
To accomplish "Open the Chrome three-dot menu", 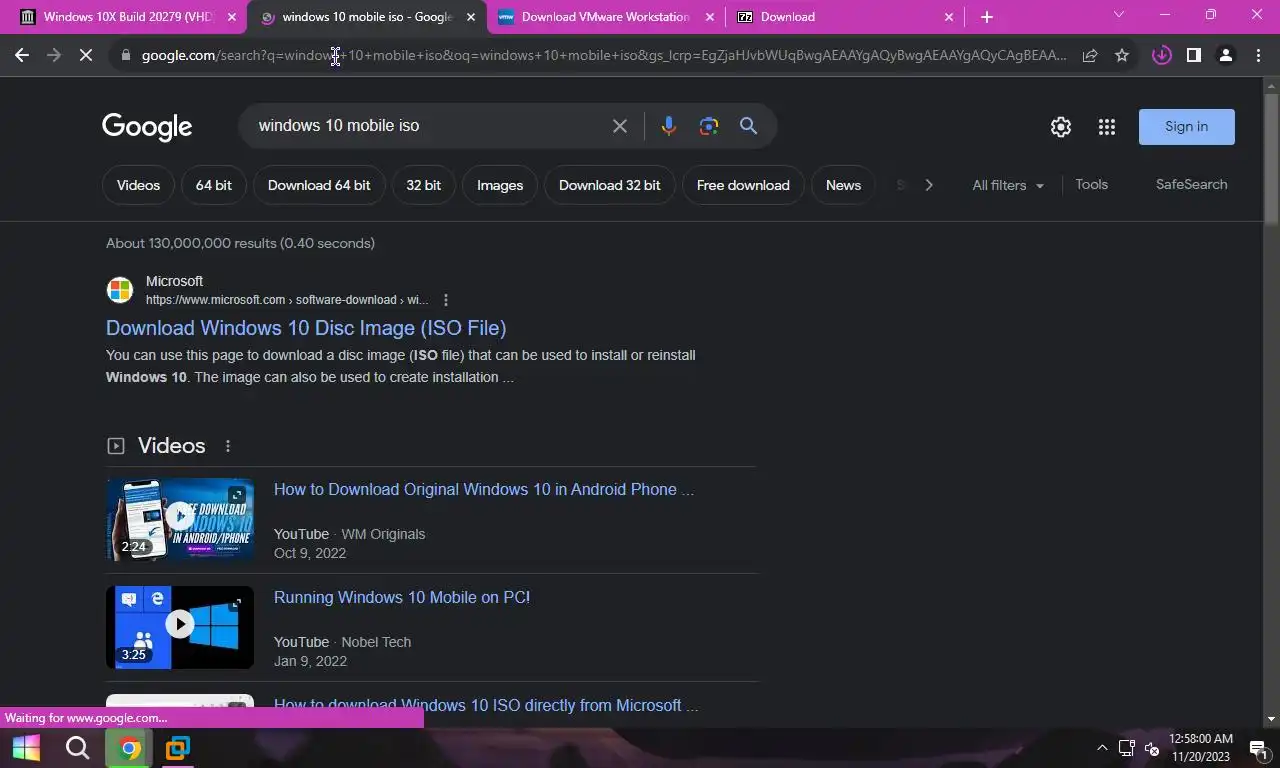I will coord(1257,56).
